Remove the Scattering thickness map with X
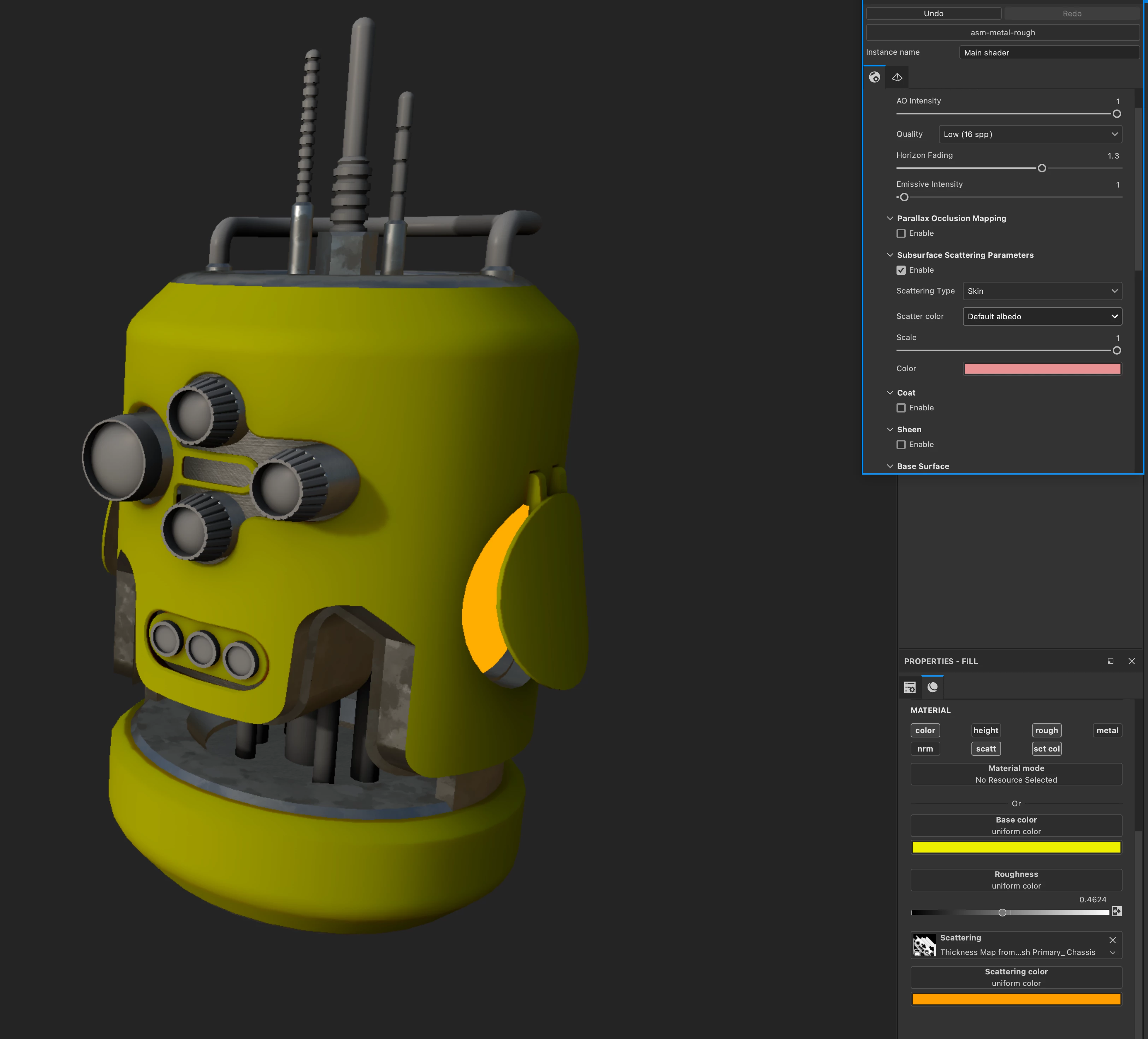This screenshot has width=1148, height=1039. click(x=1112, y=940)
